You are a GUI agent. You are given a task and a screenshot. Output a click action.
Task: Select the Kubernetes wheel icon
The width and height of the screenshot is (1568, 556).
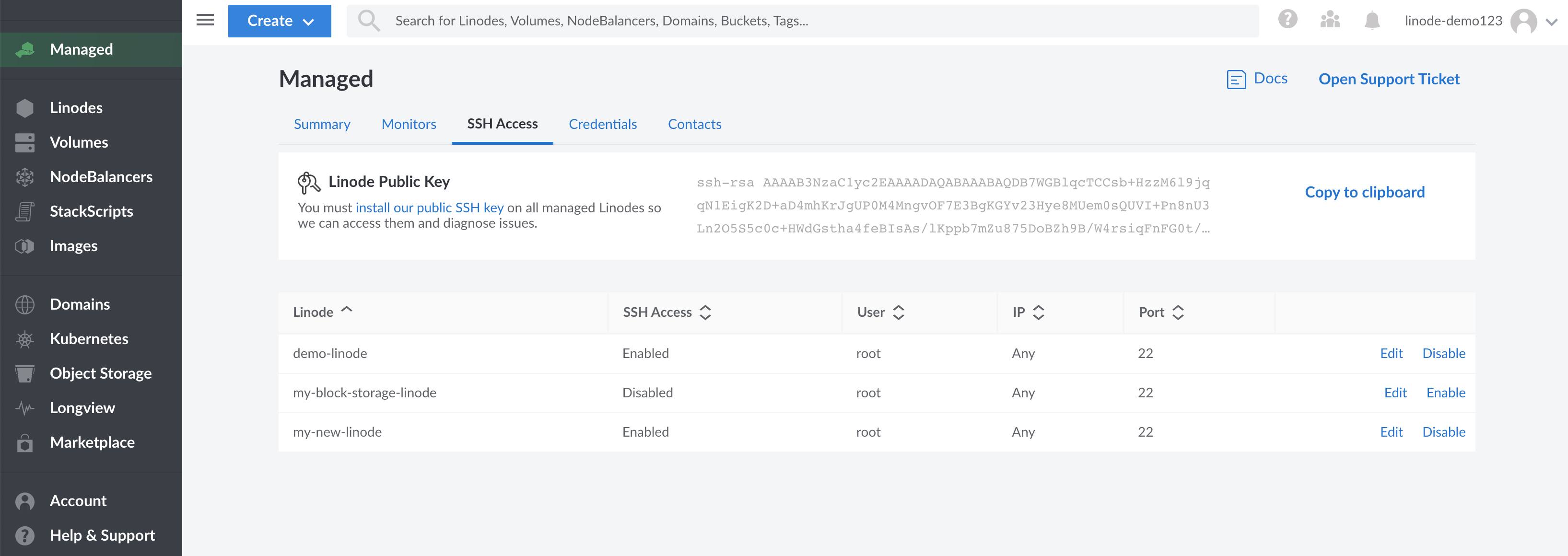[x=25, y=339]
